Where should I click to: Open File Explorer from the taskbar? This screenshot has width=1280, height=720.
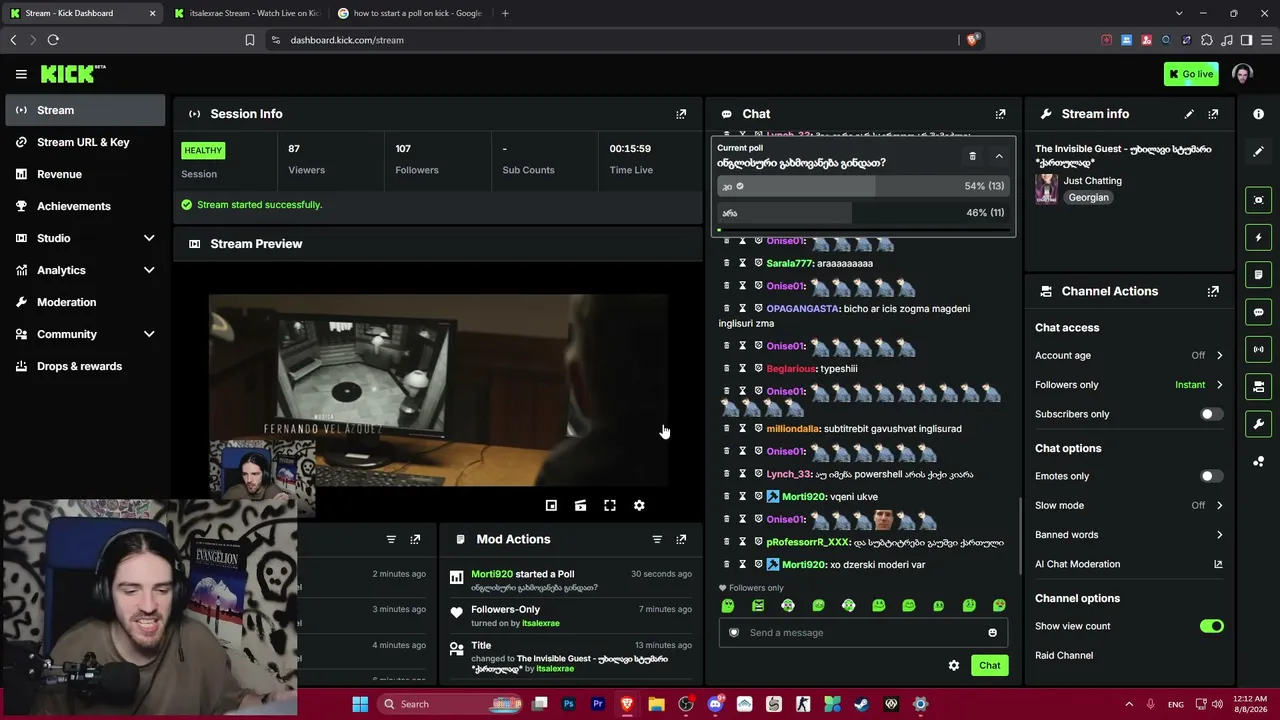656,704
